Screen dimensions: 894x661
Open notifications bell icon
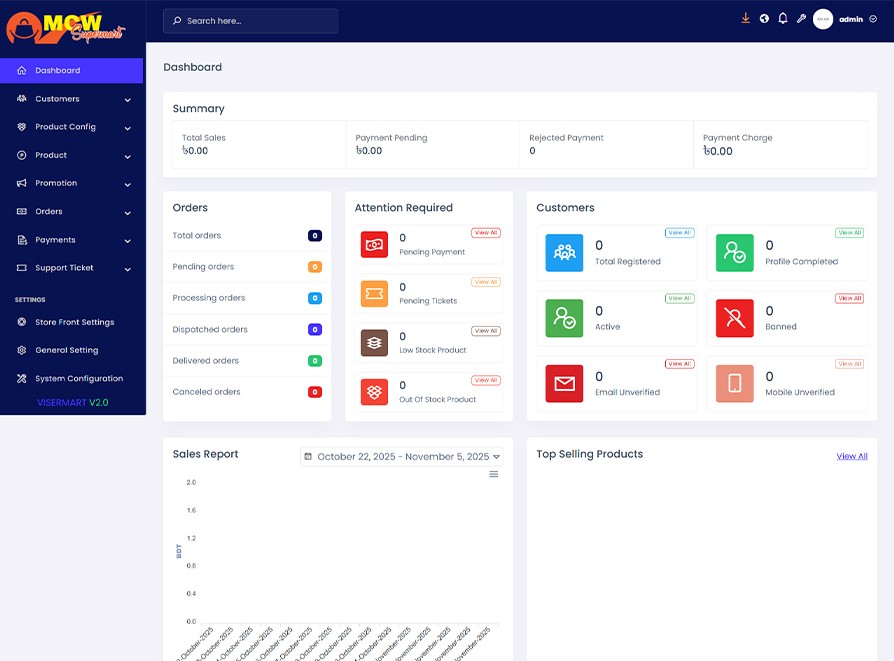tap(783, 19)
